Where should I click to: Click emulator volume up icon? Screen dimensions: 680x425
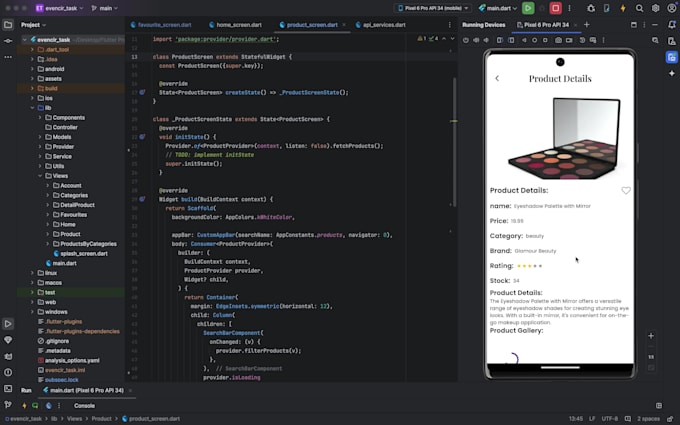[476, 40]
